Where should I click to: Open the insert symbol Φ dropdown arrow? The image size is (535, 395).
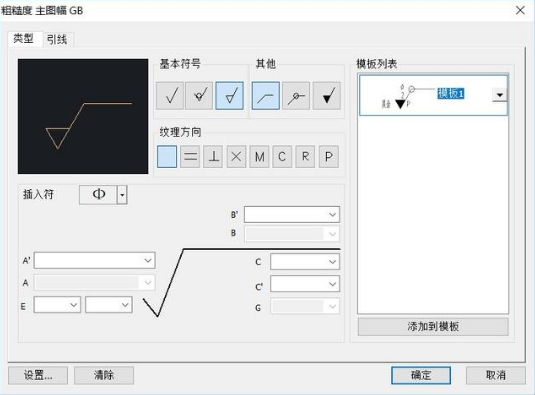pyautogui.click(x=122, y=195)
